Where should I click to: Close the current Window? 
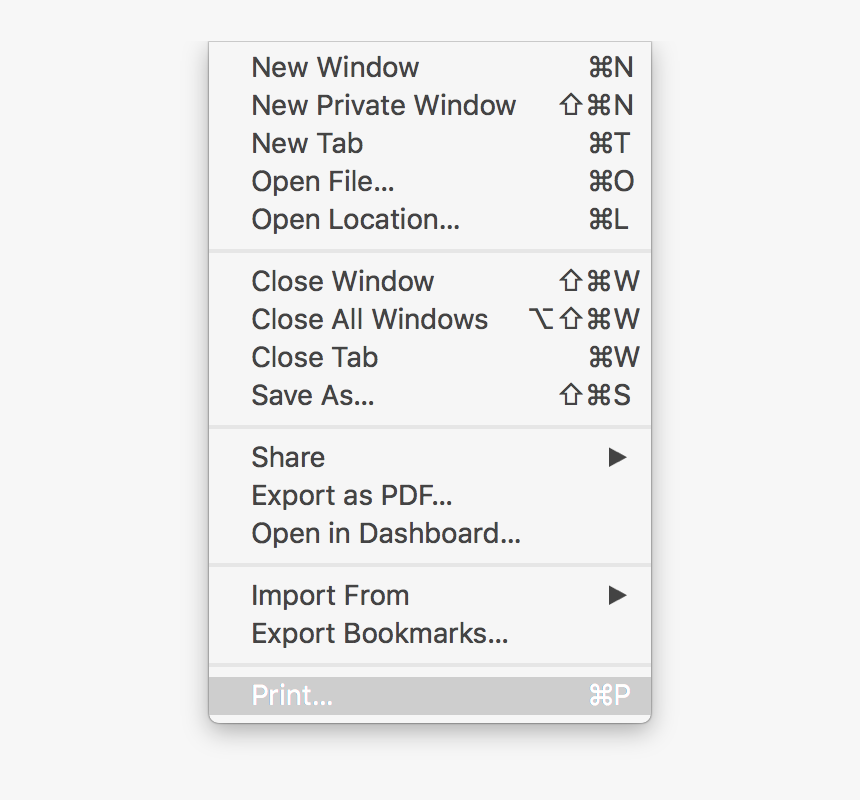point(342,281)
